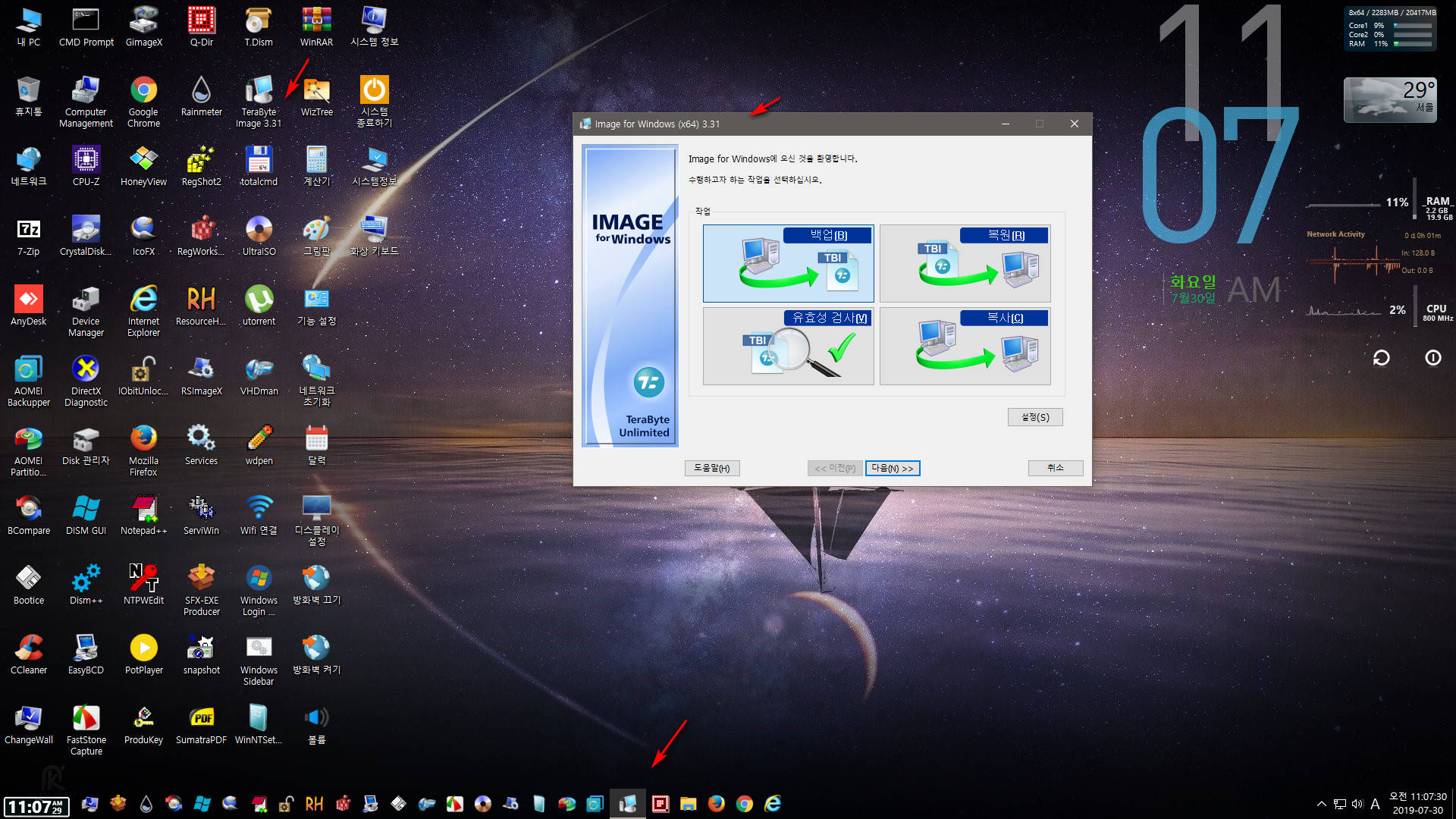
Task: Open the Rainmeter desktop icon
Action: click(x=201, y=96)
